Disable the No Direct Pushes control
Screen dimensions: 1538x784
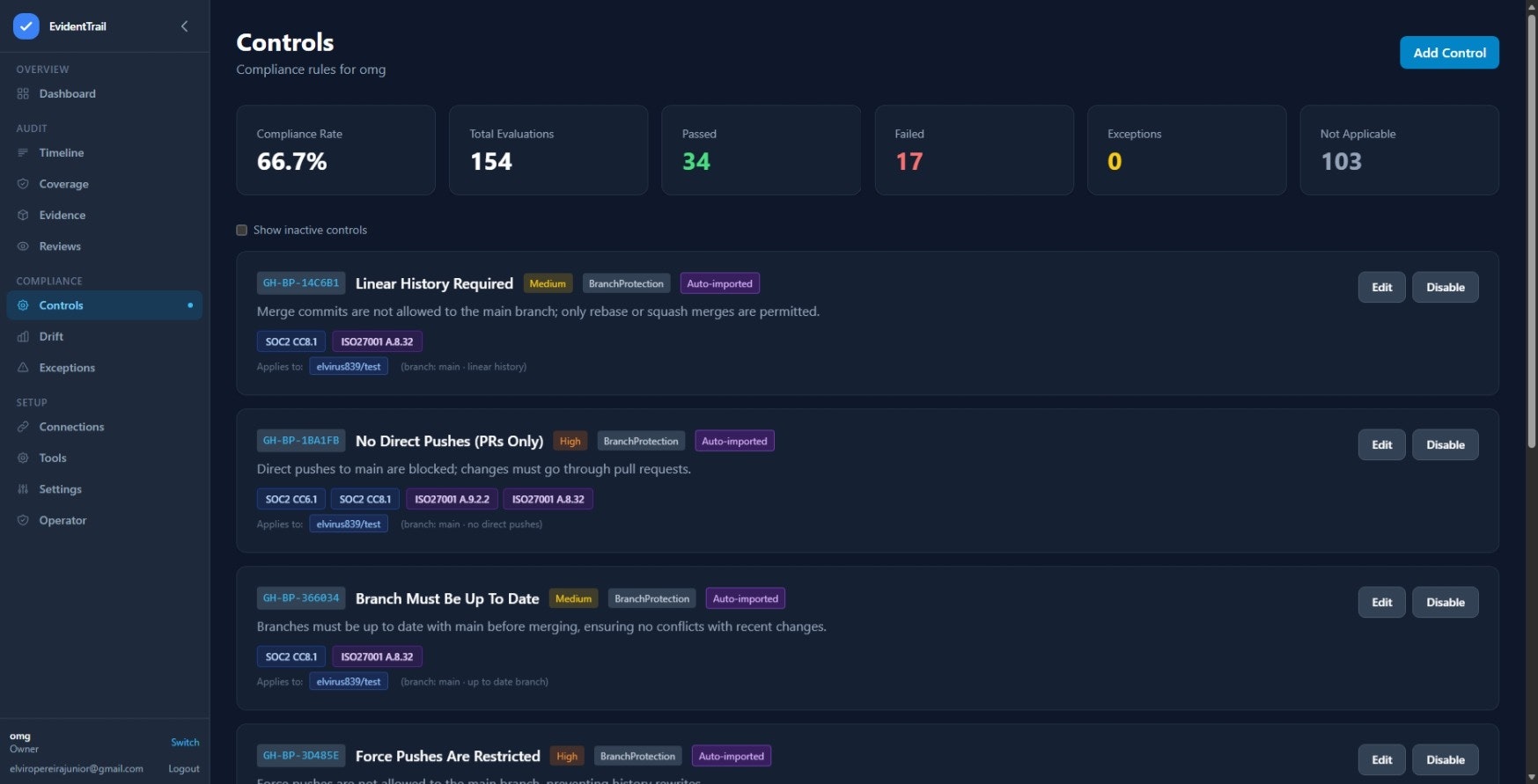click(x=1445, y=445)
